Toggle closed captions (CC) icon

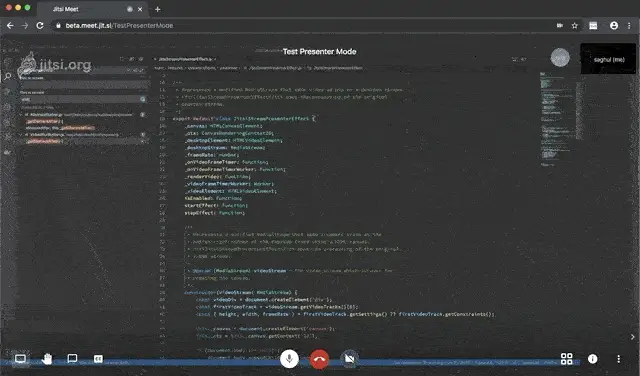(98, 359)
